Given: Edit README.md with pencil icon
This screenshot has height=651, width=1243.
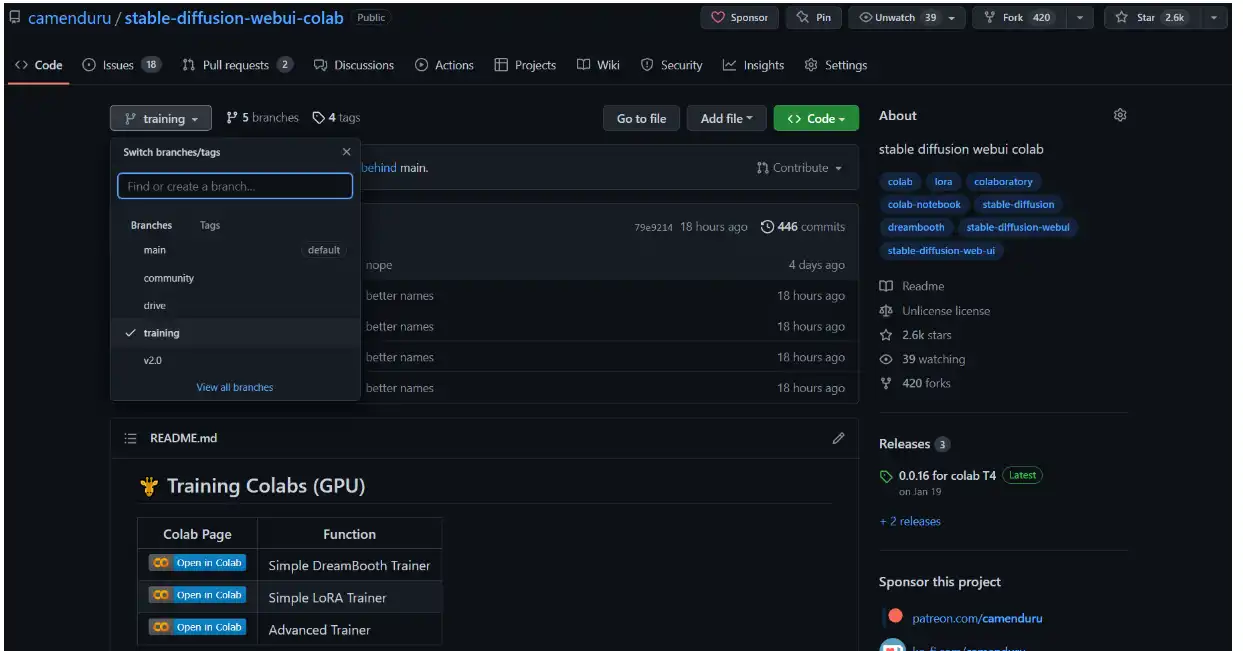Looking at the screenshot, I should point(838,438).
